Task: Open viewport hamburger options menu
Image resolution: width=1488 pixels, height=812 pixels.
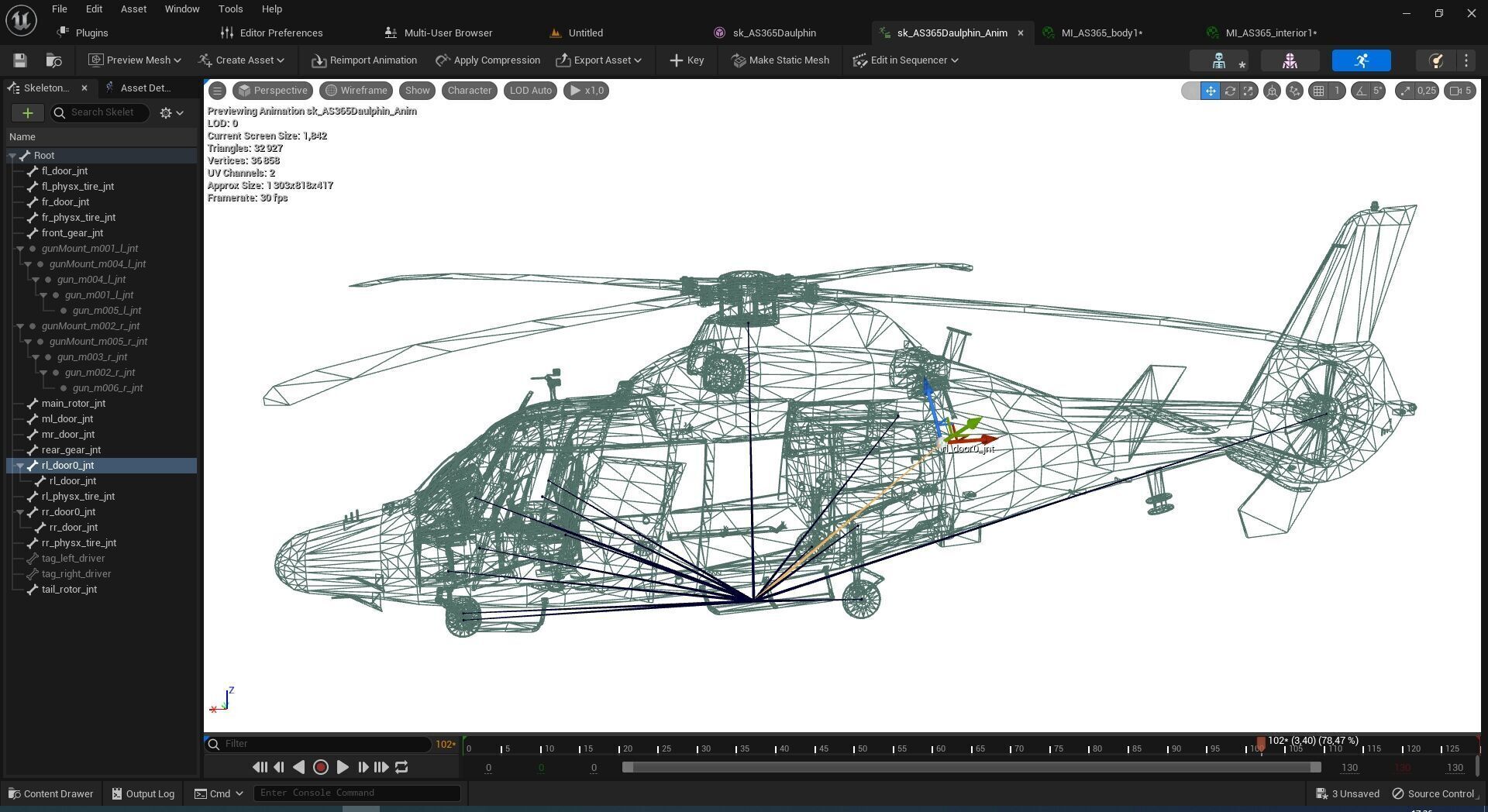Action: 218,91
